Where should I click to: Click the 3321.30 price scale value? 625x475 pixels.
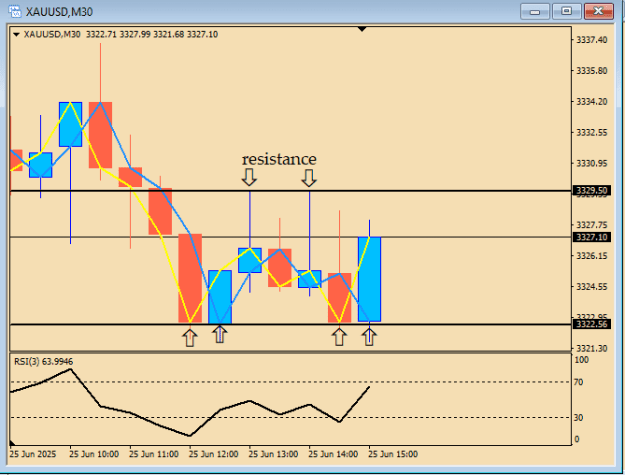[592, 349]
